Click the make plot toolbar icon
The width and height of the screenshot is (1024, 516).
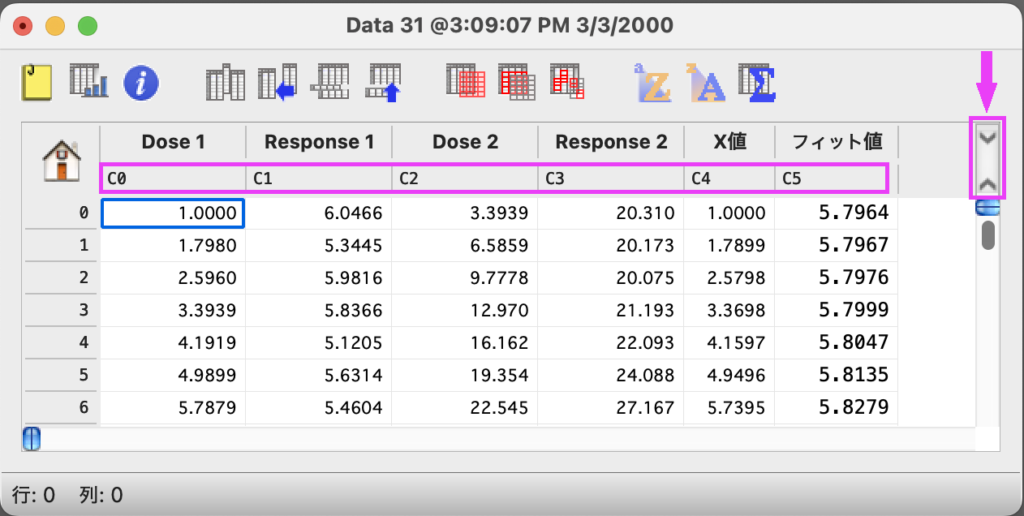tap(88, 82)
